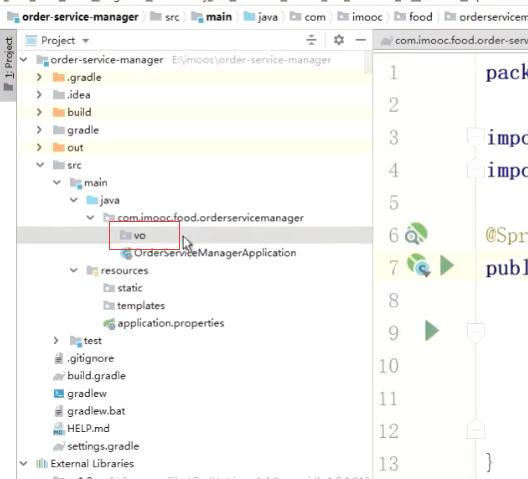Collapse the com.imooc.food.orderservicemanager package
The image size is (528, 479).
(x=91, y=218)
